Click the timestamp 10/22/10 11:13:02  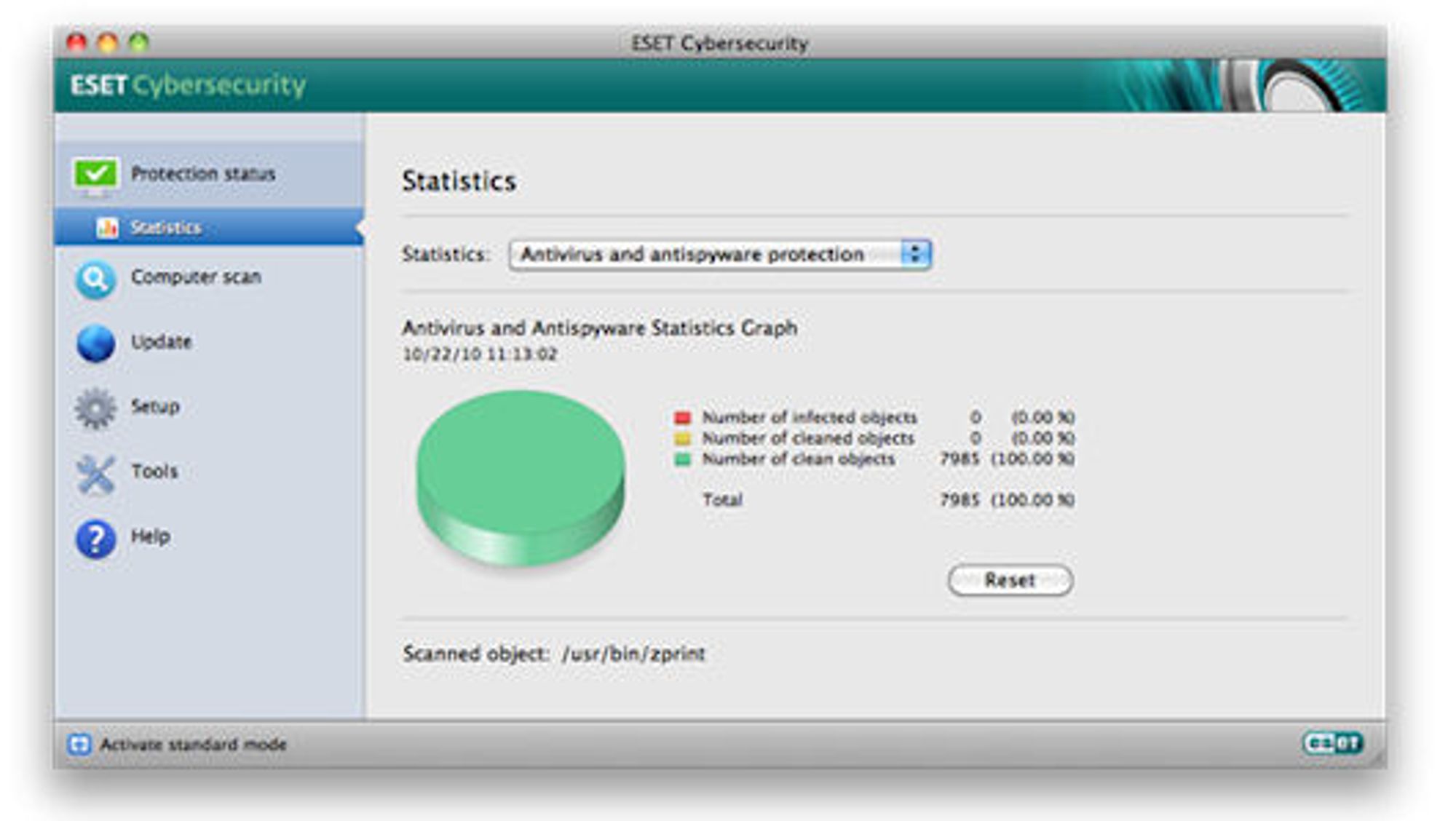[480, 354]
